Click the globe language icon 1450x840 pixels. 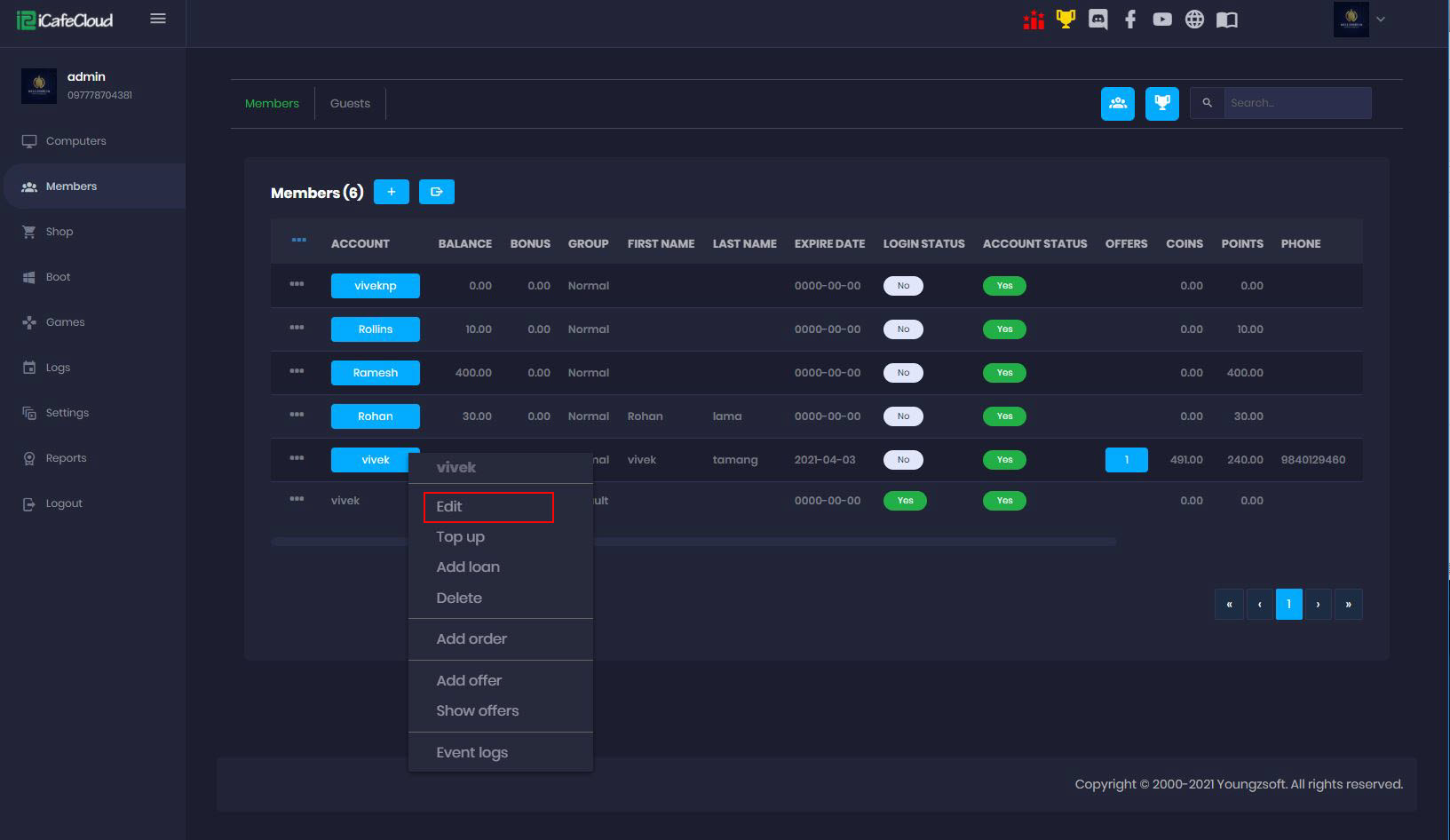1194,20
